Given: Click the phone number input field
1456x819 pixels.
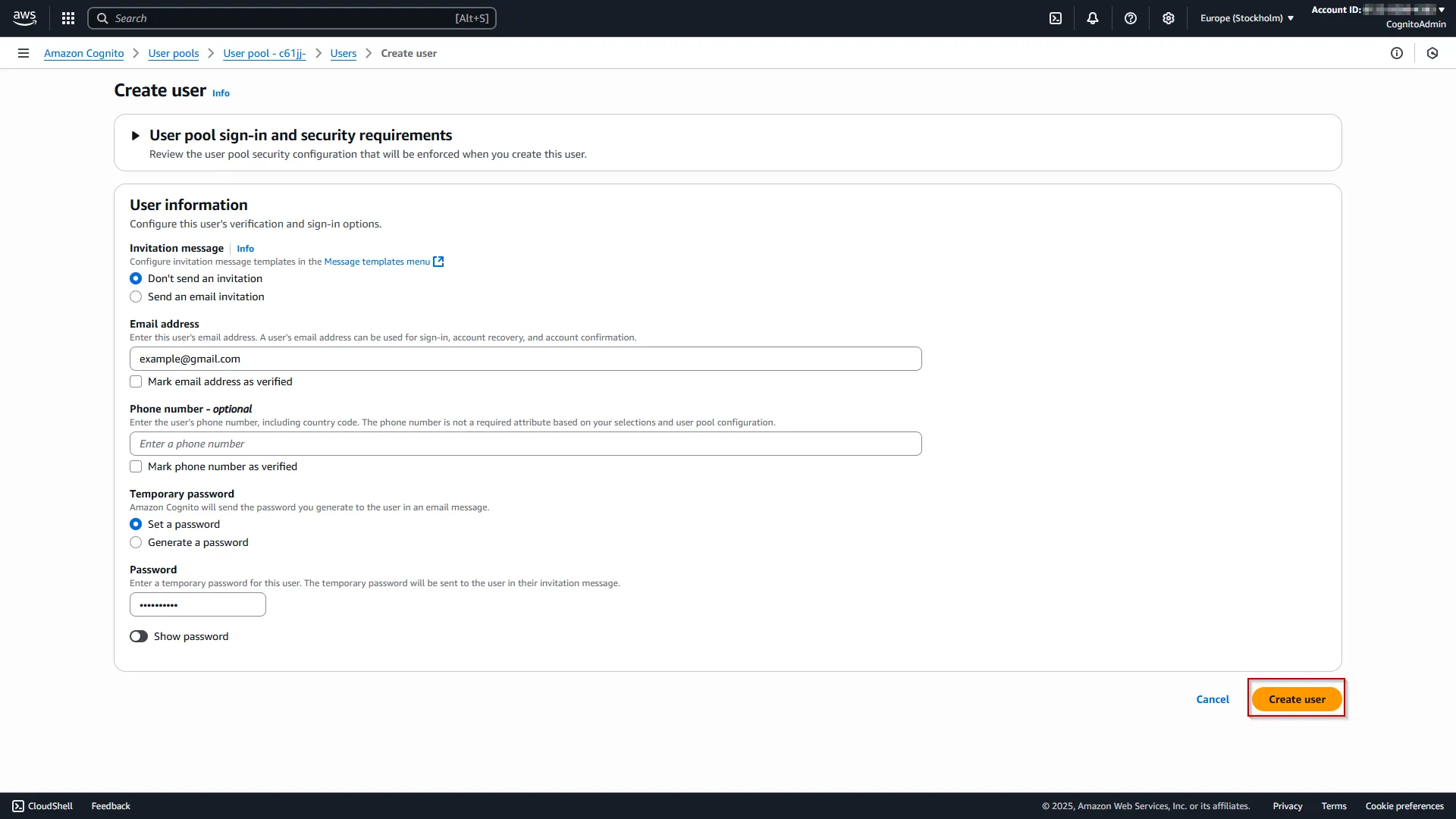Looking at the screenshot, I should click(x=526, y=444).
